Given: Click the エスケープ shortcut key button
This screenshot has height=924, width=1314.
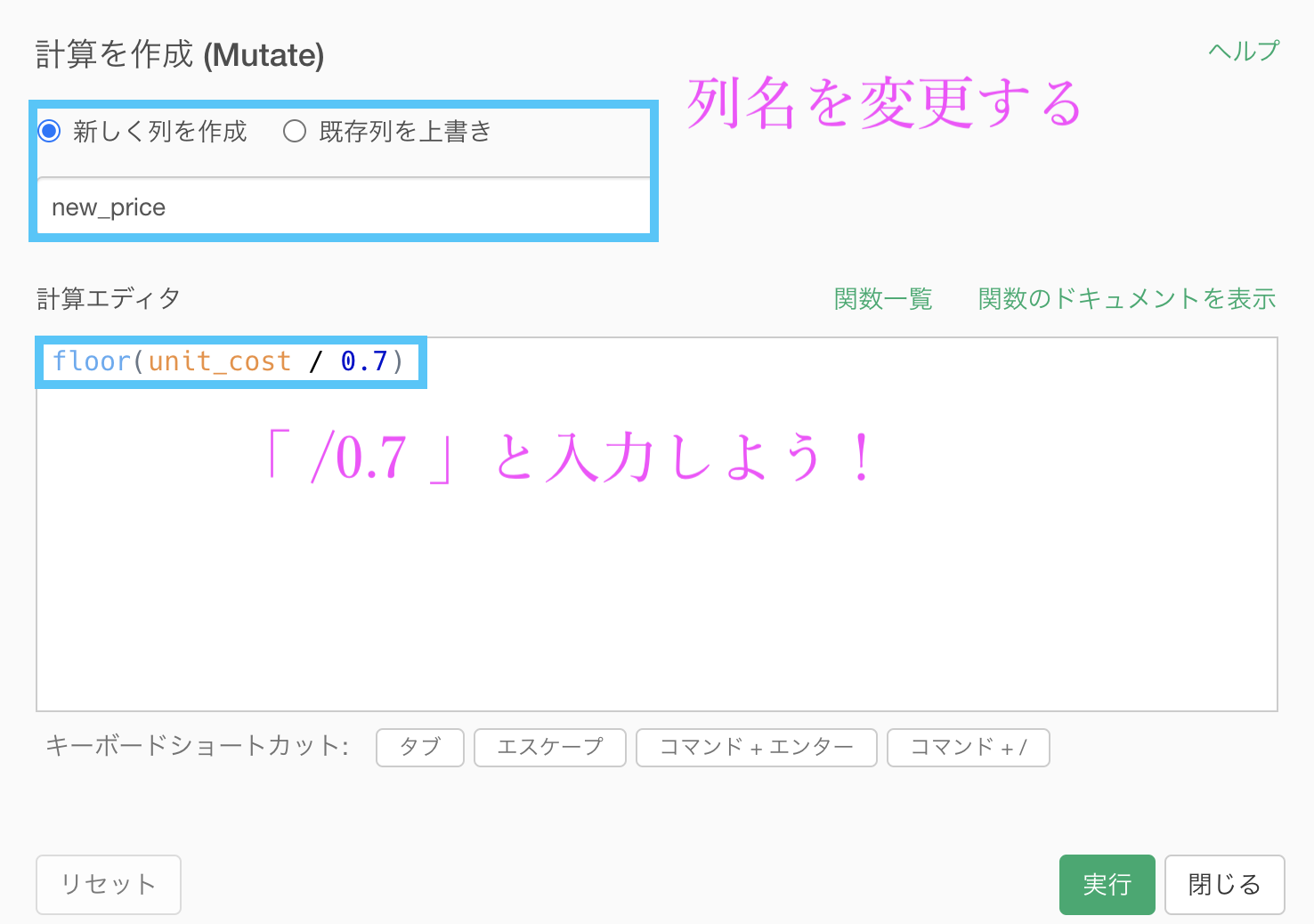Looking at the screenshot, I should coord(550,747).
